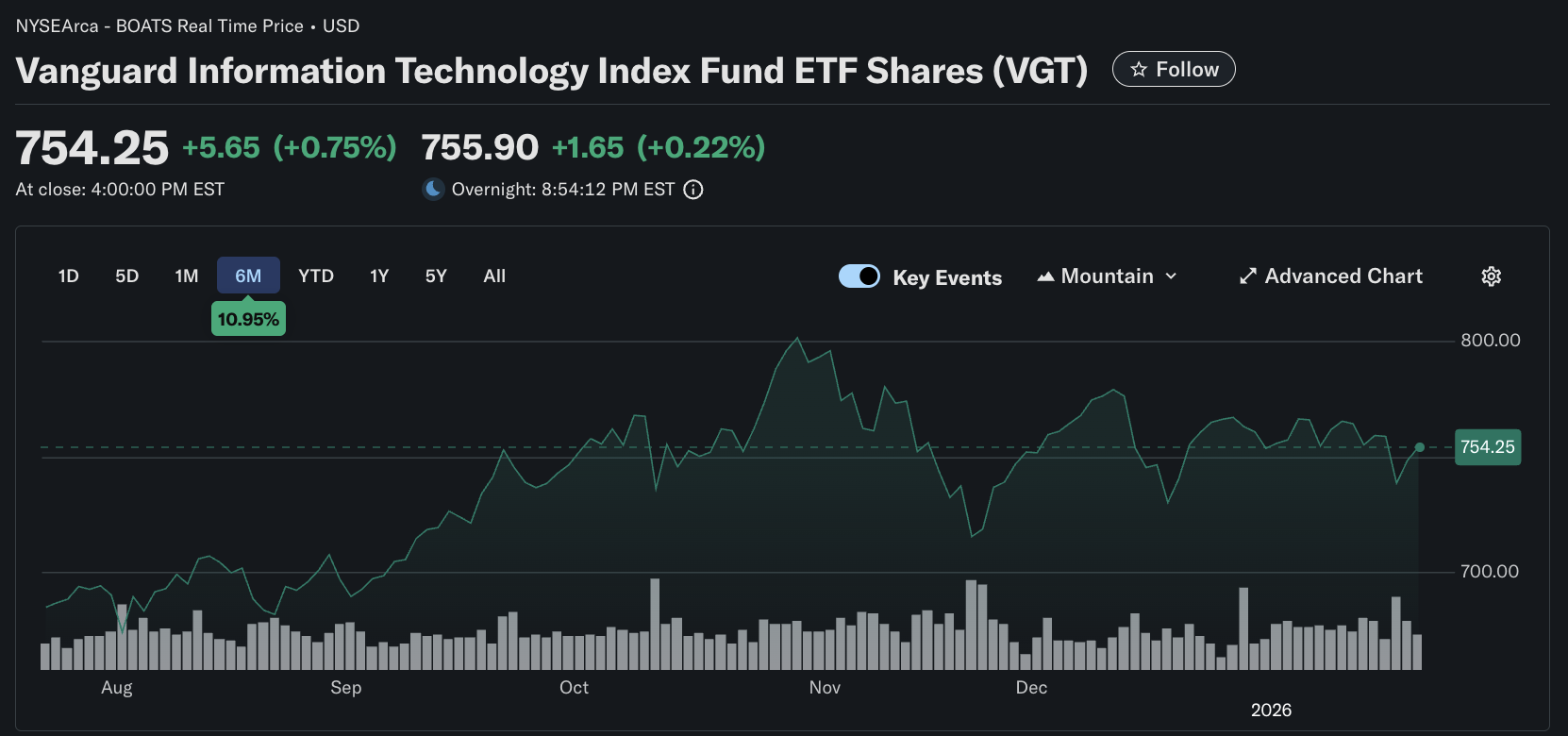Select the Key Events chart marker icon
This screenshot has width=1568, height=736.
click(x=859, y=276)
